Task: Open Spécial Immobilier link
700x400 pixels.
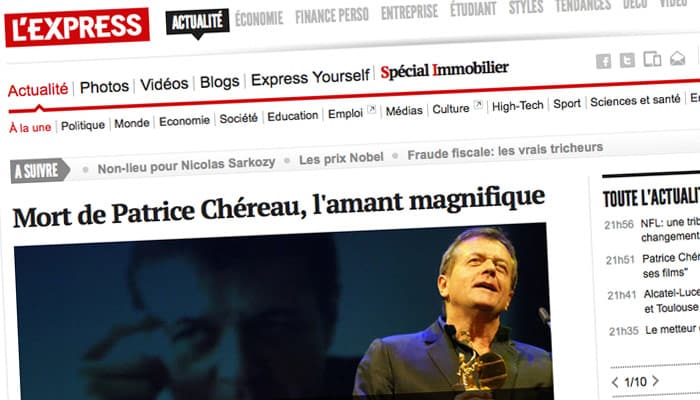Action: click(444, 70)
